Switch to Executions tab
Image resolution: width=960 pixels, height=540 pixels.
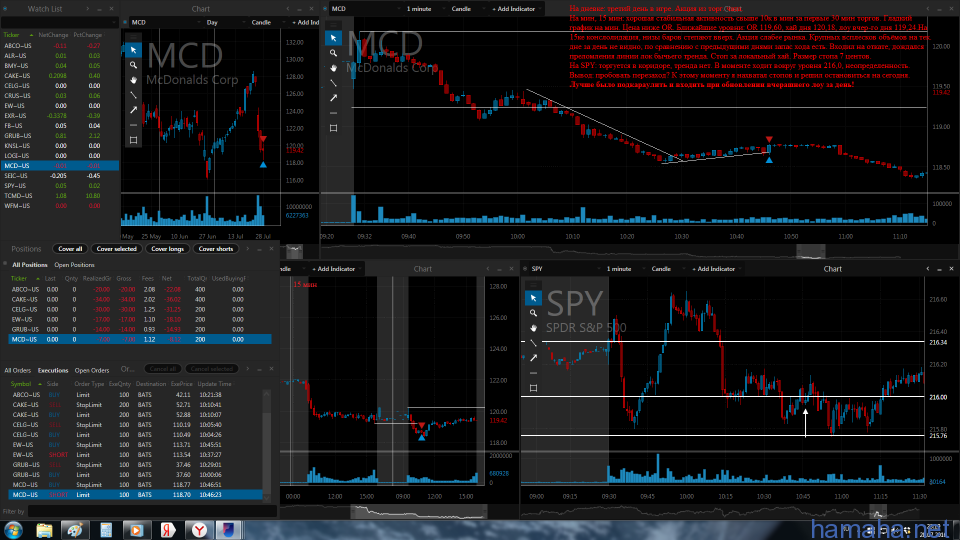click(x=53, y=370)
